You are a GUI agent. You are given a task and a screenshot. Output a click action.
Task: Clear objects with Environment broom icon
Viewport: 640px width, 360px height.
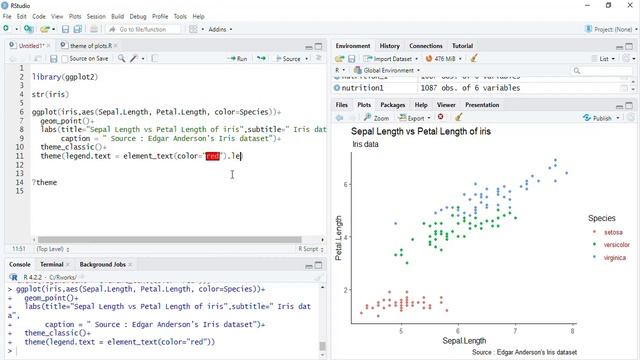coord(474,58)
